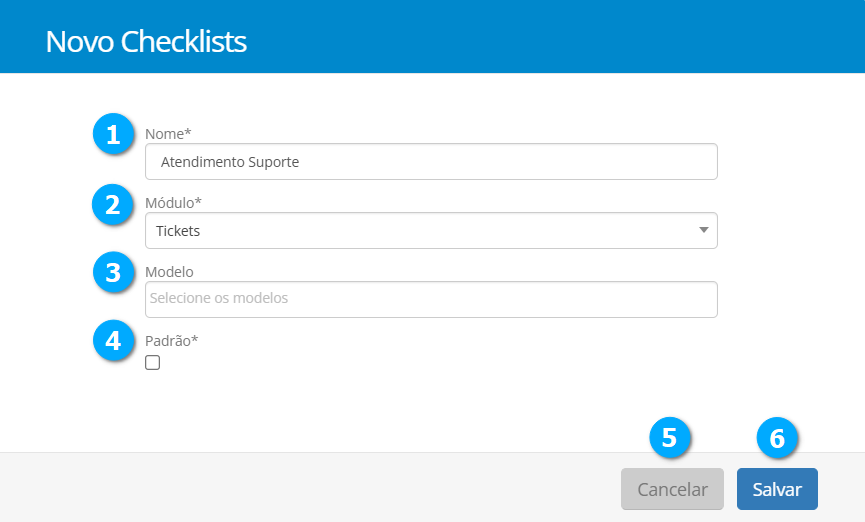Enable the Padrão checkbox

click(153, 363)
